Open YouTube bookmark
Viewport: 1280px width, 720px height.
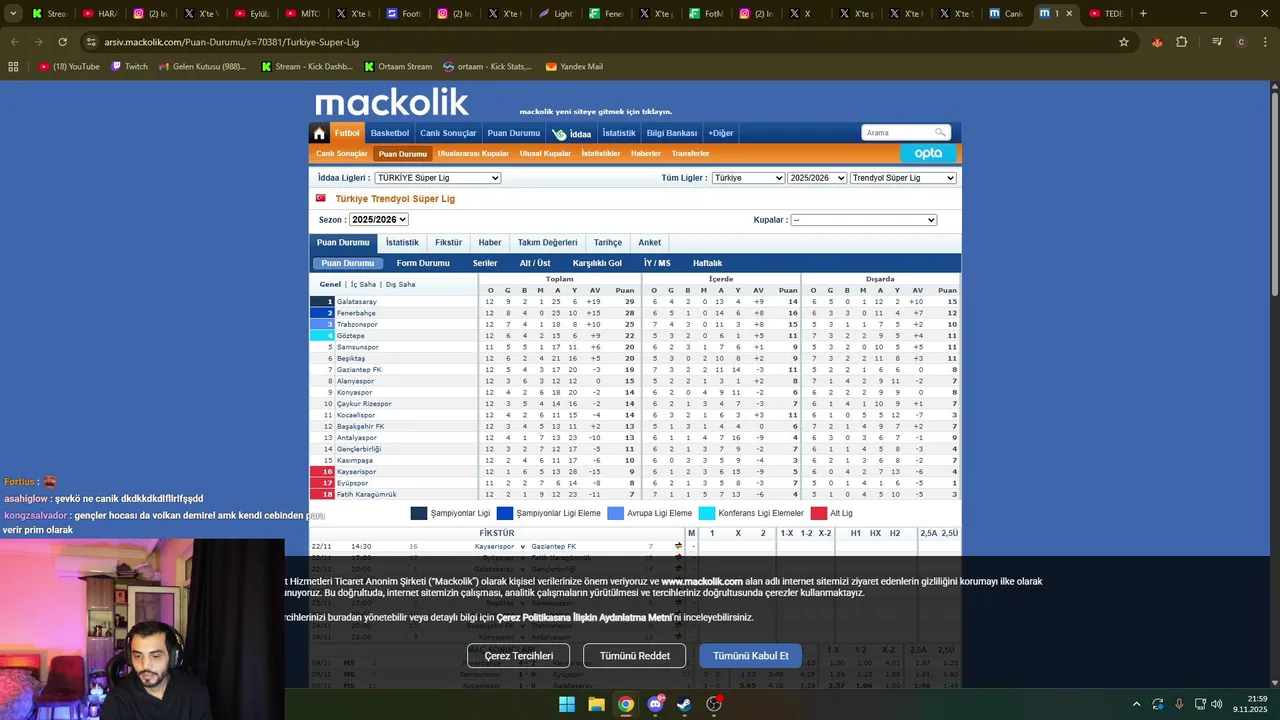pos(69,67)
